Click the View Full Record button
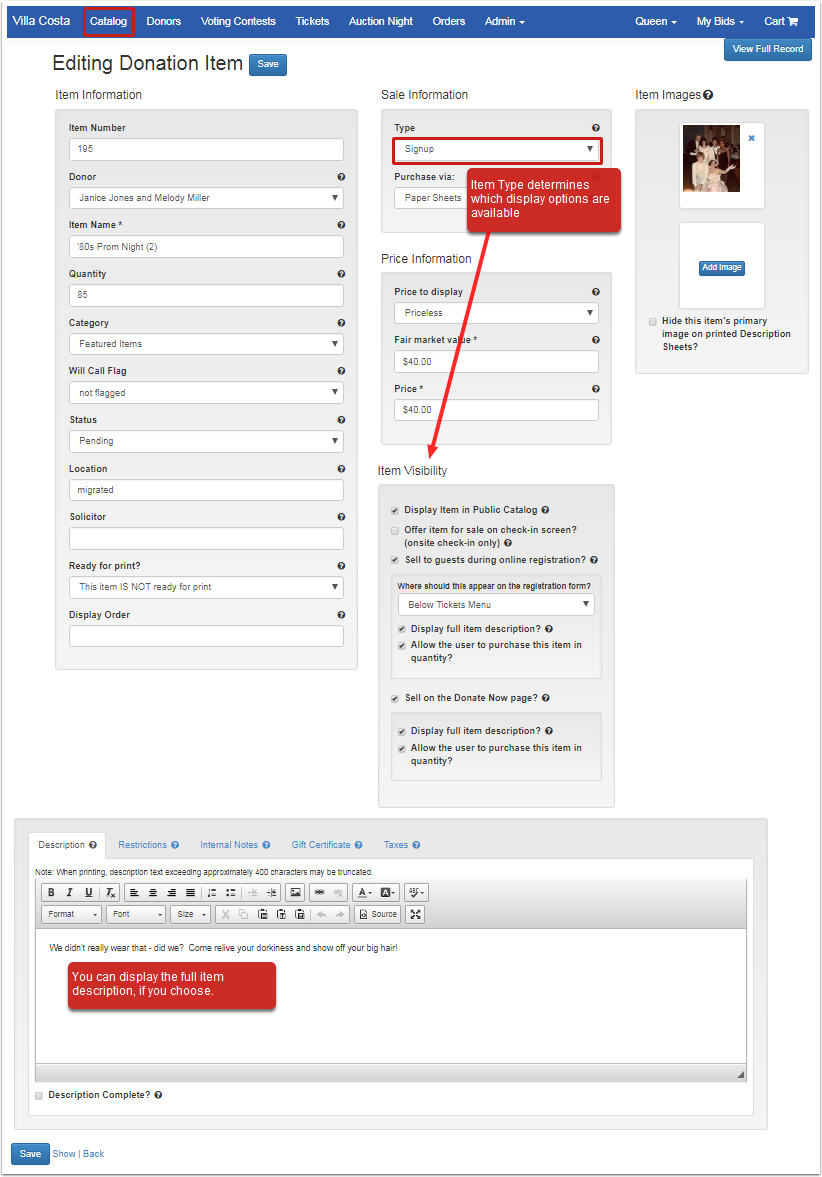 pos(767,50)
